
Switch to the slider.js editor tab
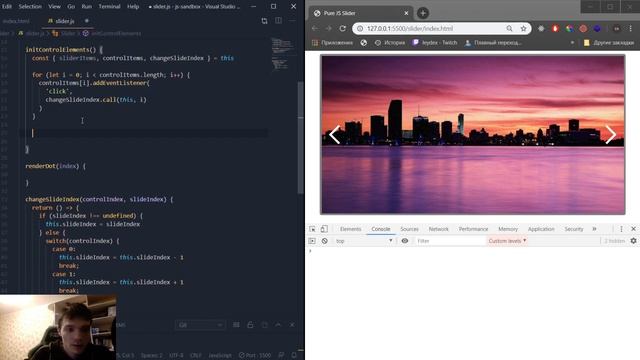pos(64,21)
